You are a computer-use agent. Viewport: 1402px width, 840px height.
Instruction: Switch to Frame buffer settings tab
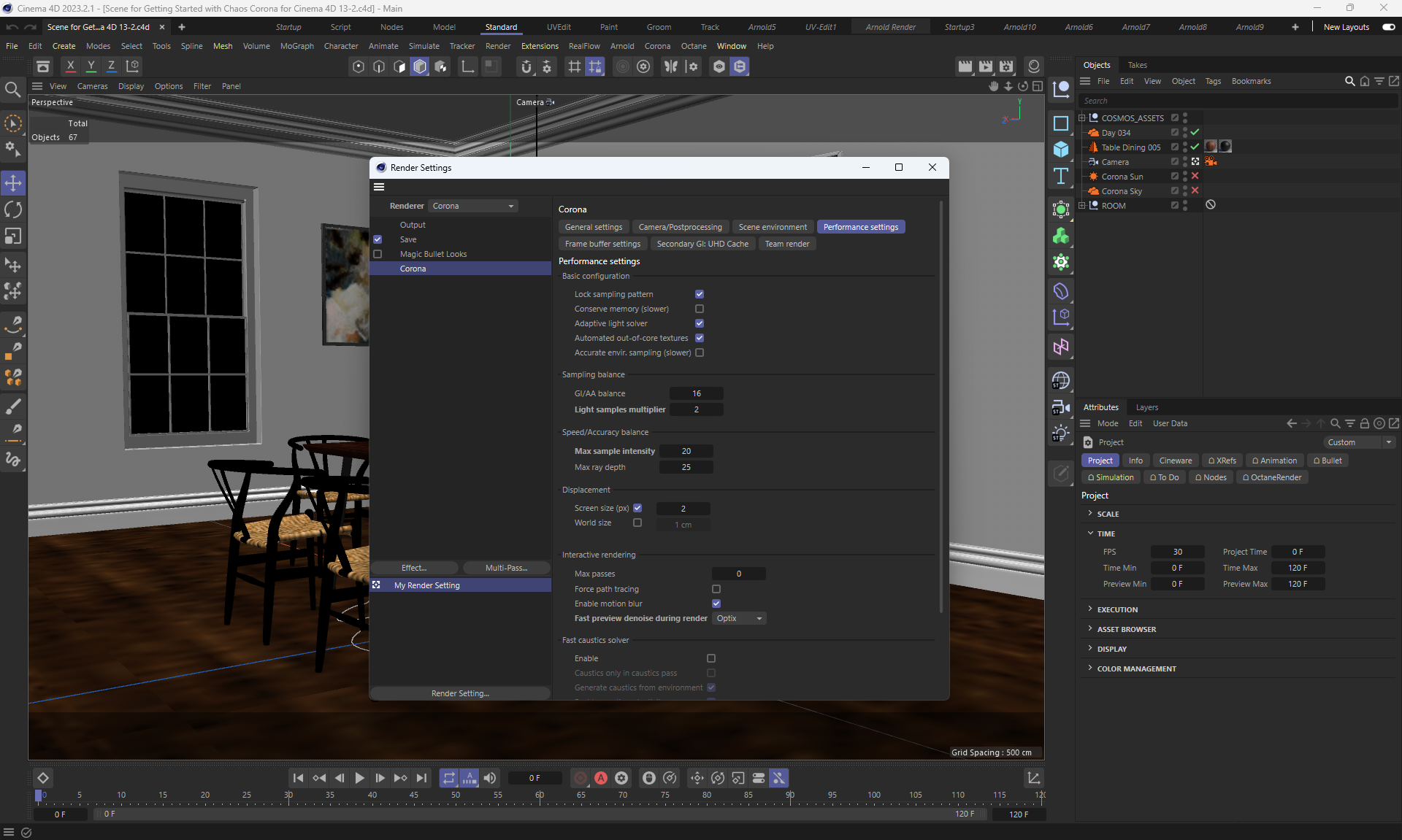[602, 244]
